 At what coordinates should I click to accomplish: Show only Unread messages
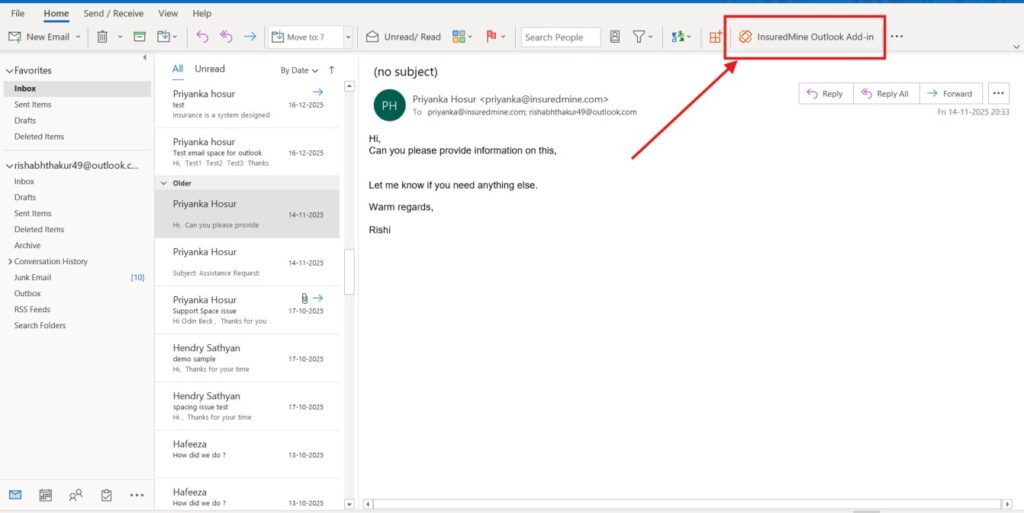[209, 69]
